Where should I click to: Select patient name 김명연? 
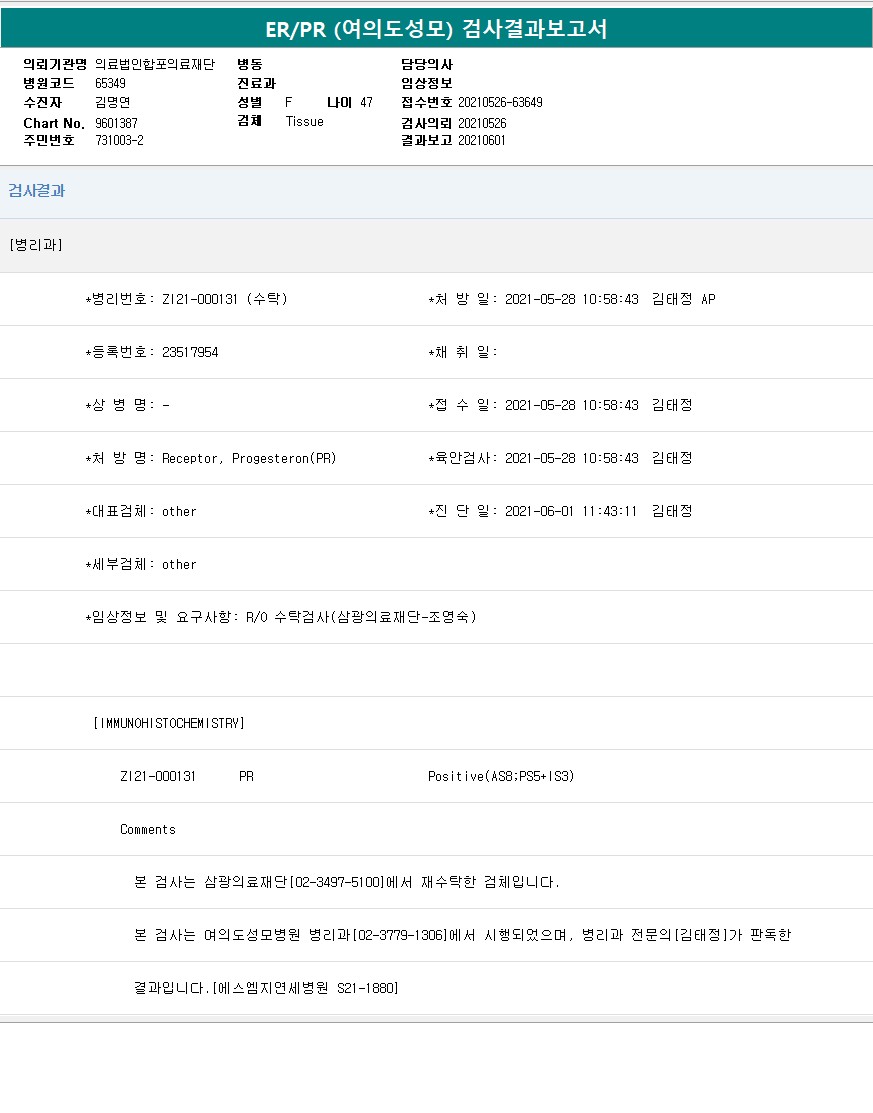(113, 102)
